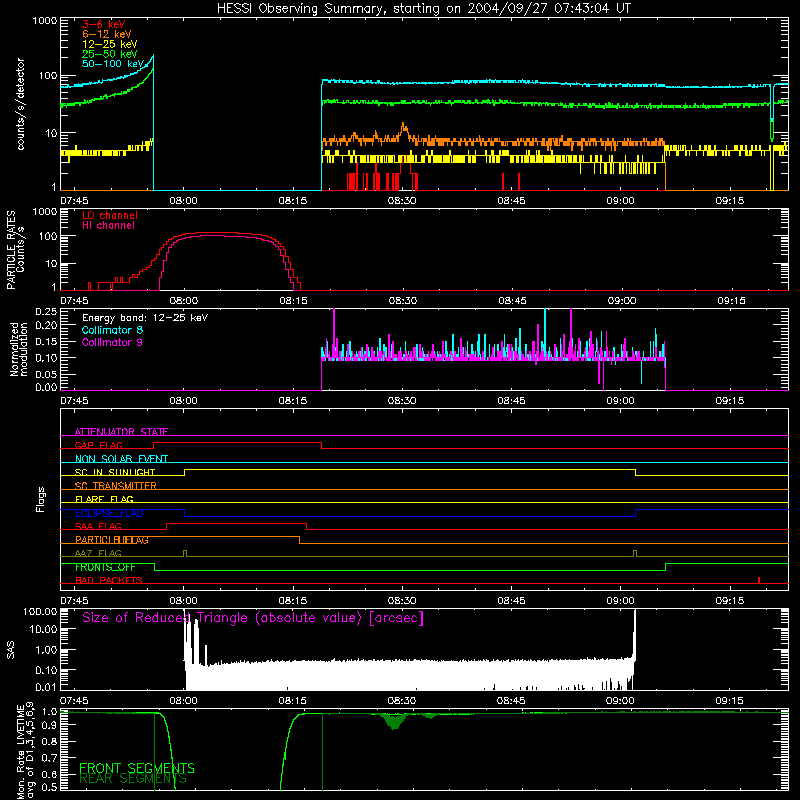Click the livetime dip near 08:30
Viewport: 800px width, 800px height.
pyautogui.click(x=394, y=722)
